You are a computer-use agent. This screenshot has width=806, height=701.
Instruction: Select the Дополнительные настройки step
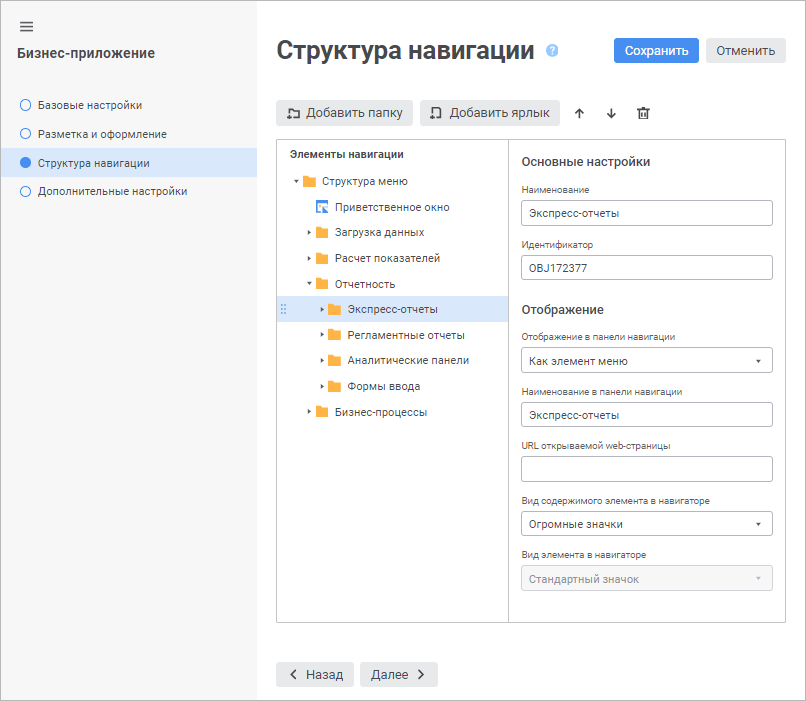click(x=112, y=191)
